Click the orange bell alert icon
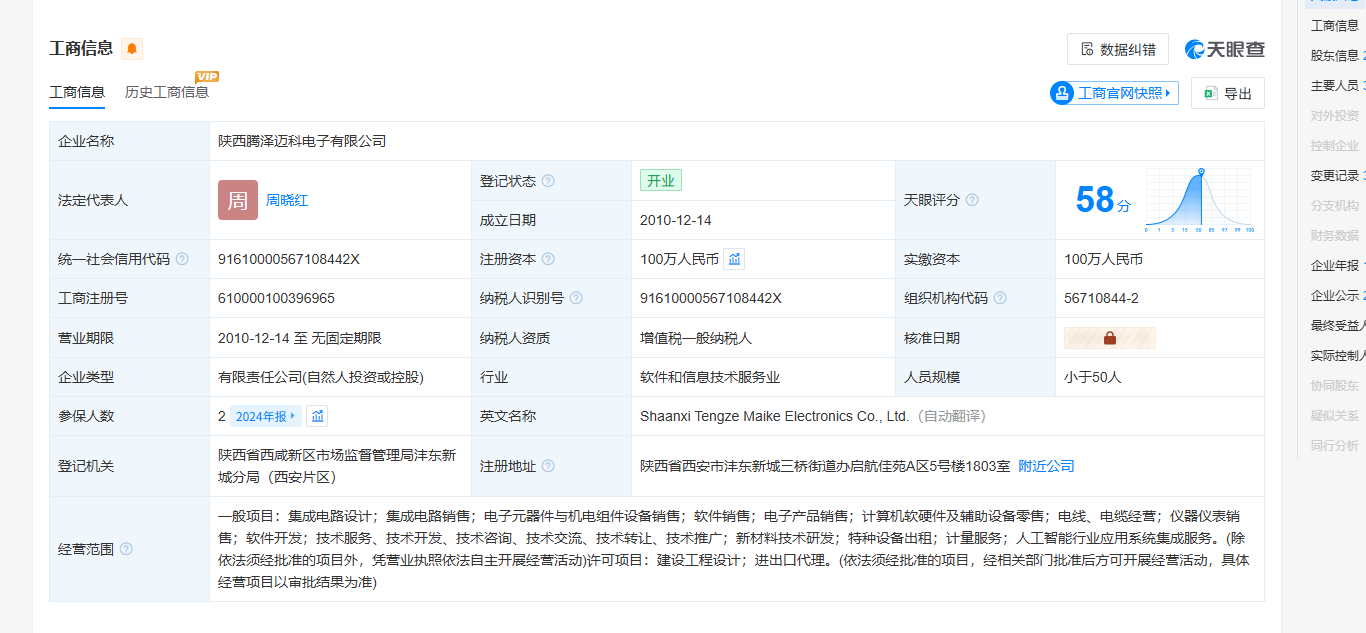 pyautogui.click(x=132, y=49)
